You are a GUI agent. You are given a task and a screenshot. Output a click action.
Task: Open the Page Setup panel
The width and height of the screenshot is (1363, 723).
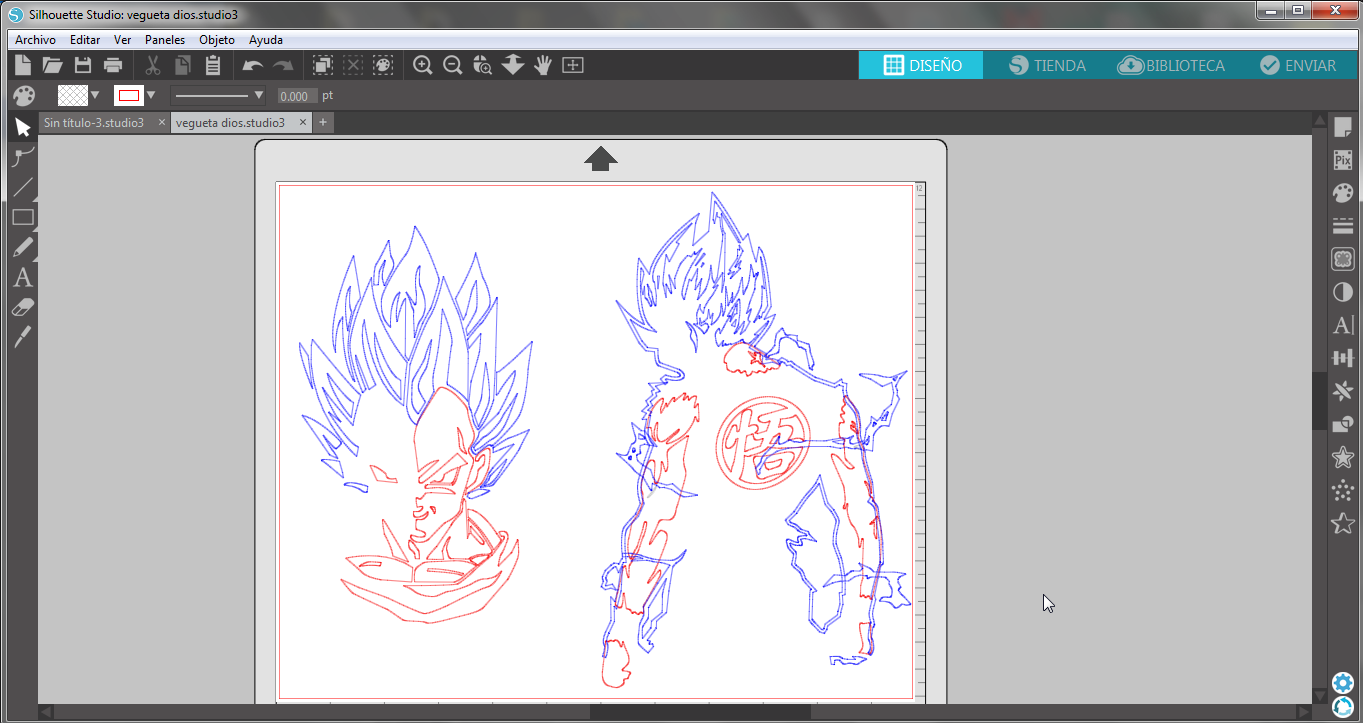[1342, 127]
